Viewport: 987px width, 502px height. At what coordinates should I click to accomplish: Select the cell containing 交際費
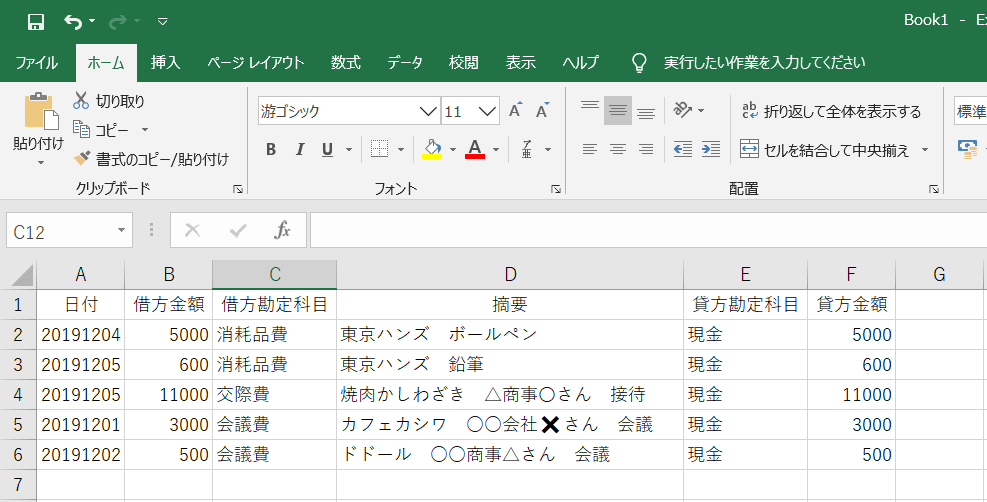pyautogui.click(x=274, y=394)
